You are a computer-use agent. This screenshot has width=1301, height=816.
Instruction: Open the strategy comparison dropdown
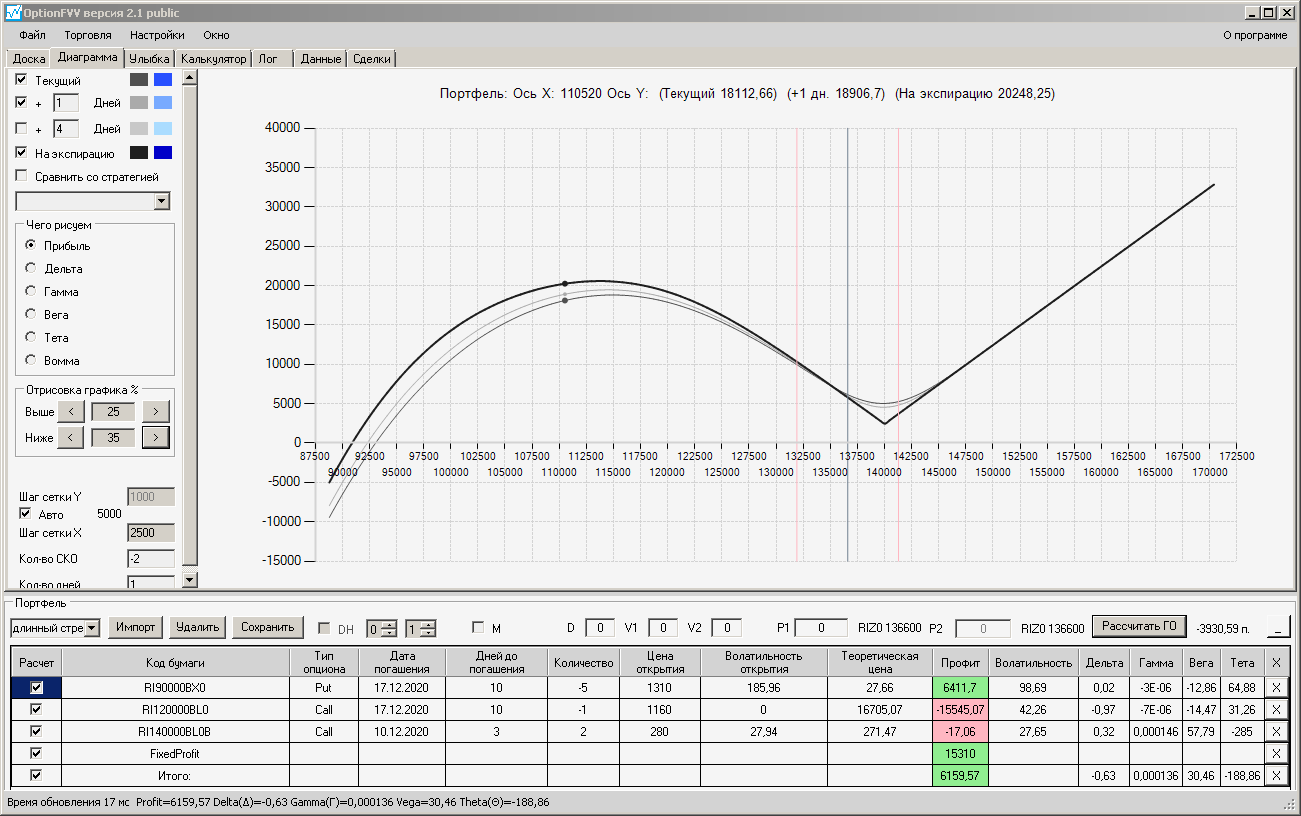coord(163,202)
